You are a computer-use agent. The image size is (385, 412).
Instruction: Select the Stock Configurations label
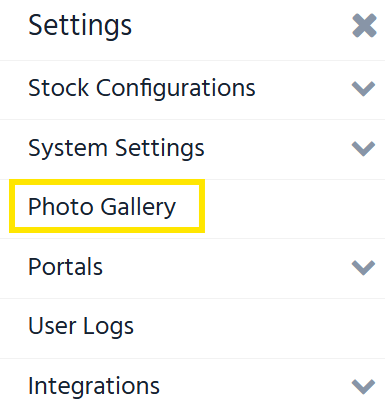(x=142, y=89)
